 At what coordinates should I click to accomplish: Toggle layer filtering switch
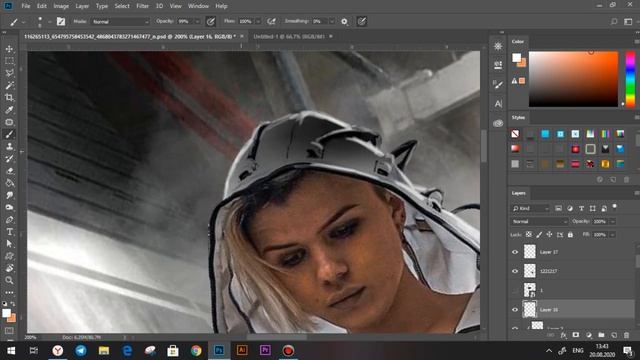pyautogui.click(x=614, y=207)
